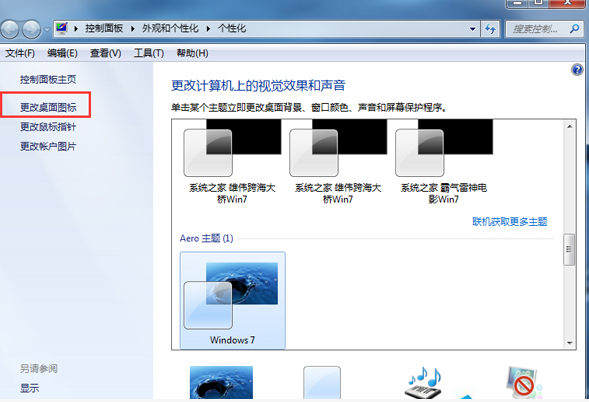Select 外观和个性化 in the address breadcrumb
The width and height of the screenshot is (589, 402).
[x=170, y=28]
